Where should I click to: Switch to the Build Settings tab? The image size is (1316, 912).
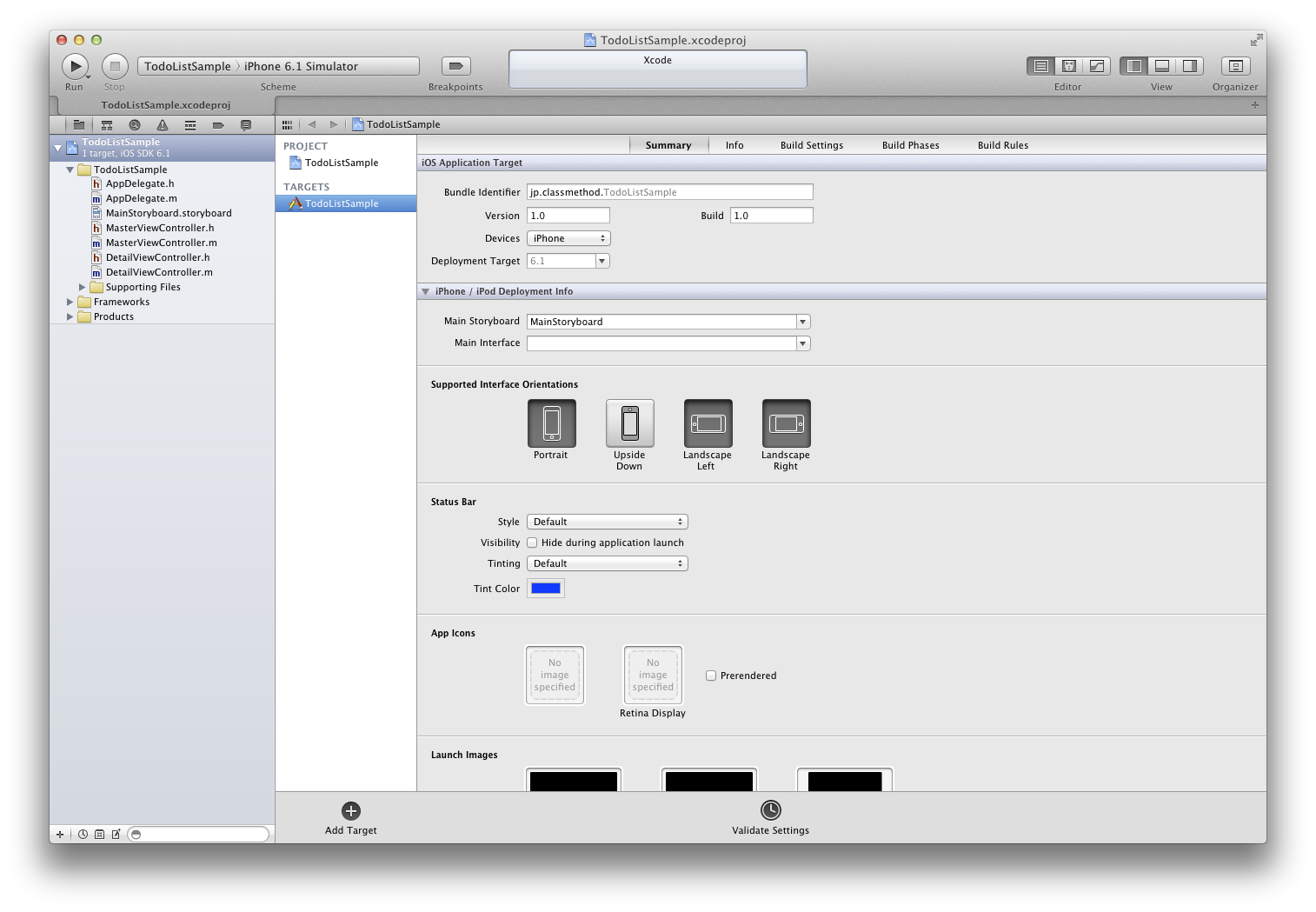point(812,145)
